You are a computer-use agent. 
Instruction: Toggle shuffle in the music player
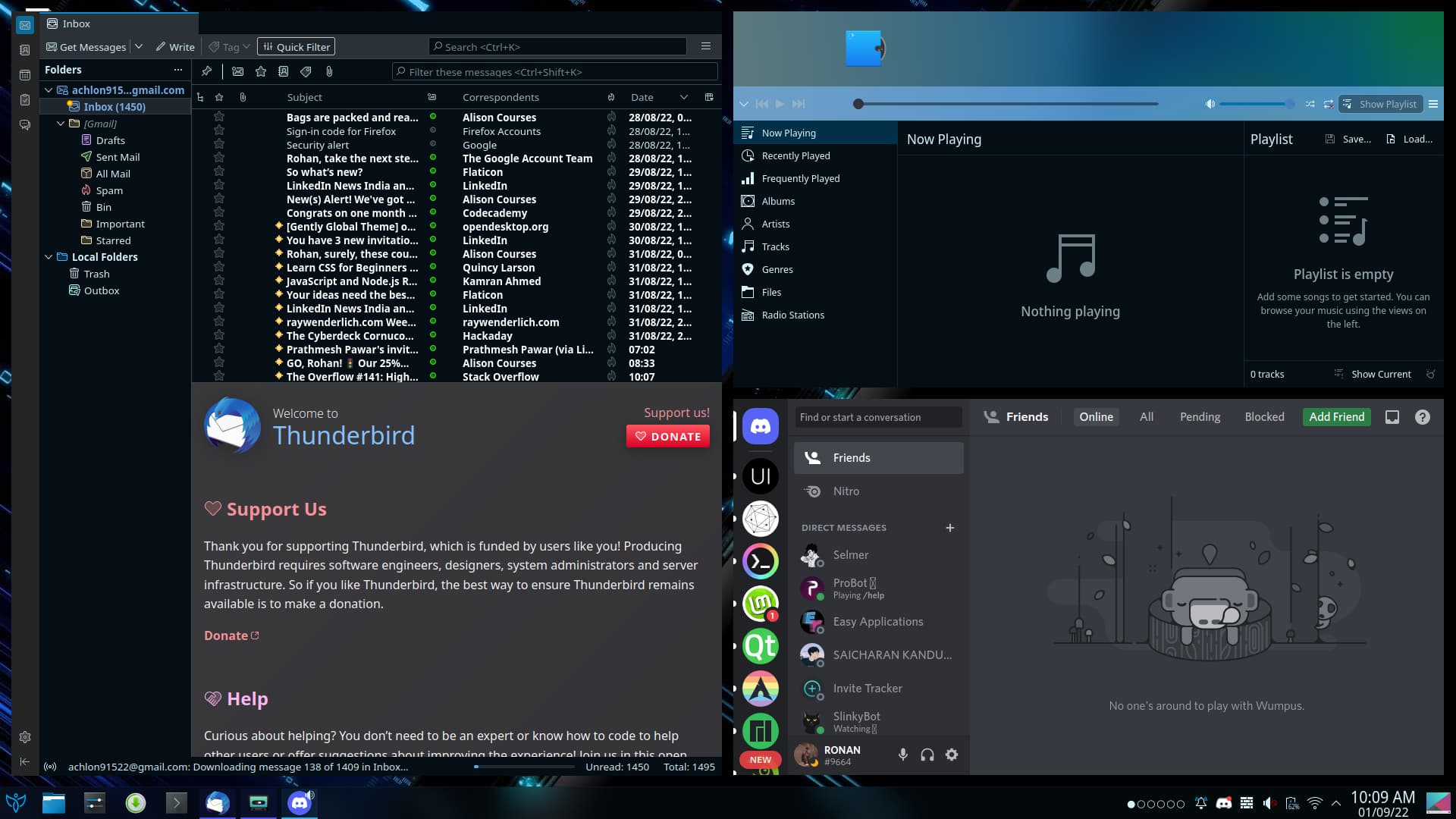coord(1310,104)
